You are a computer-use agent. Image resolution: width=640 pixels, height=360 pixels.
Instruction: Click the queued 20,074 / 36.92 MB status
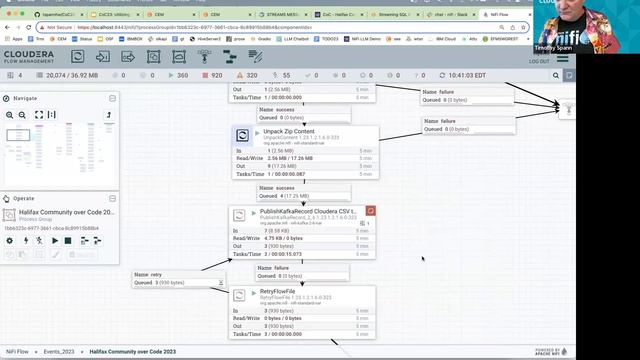point(67,76)
